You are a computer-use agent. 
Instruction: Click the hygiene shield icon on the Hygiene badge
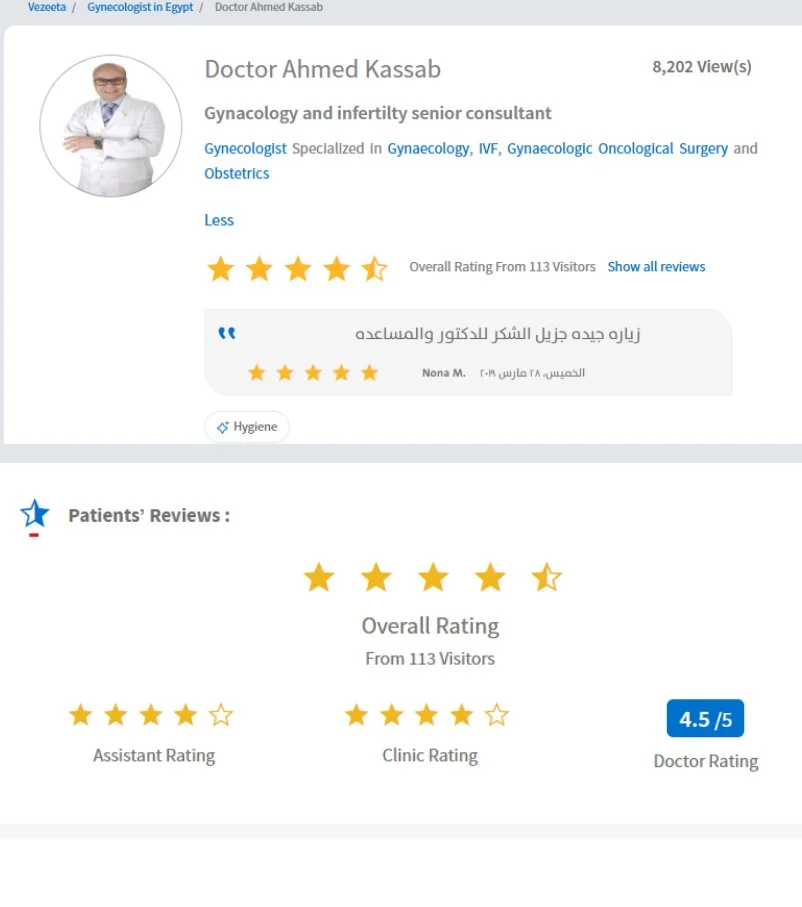(x=221, y=426)
